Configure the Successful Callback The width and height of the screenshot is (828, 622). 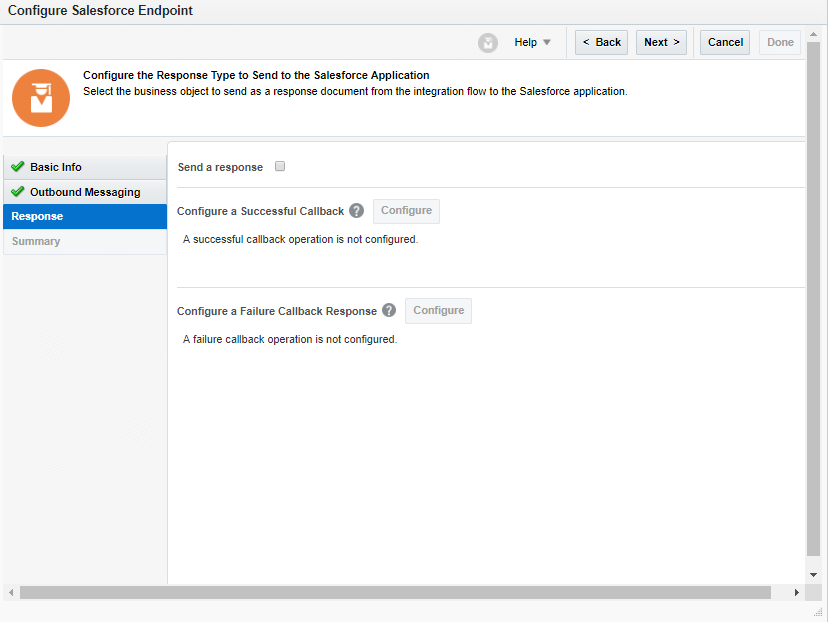[407, 211]
